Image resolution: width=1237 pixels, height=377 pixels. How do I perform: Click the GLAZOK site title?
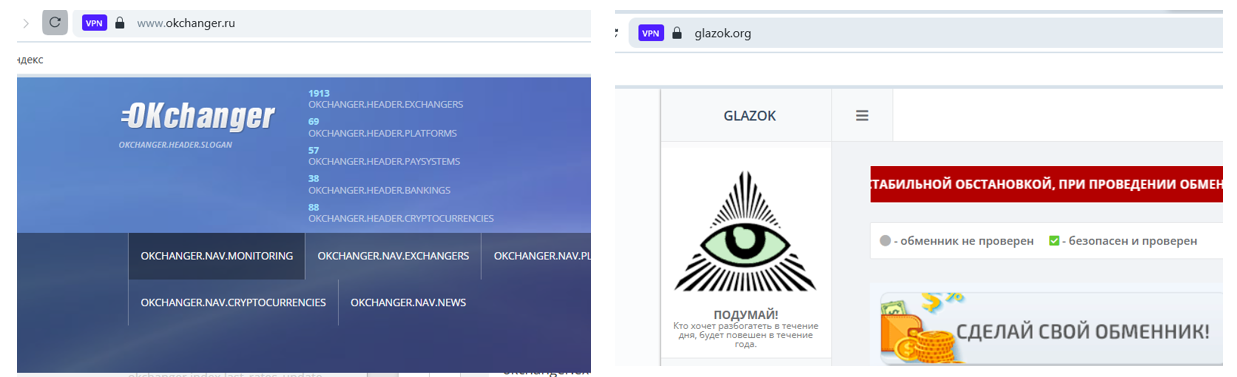tap(749, 116)
